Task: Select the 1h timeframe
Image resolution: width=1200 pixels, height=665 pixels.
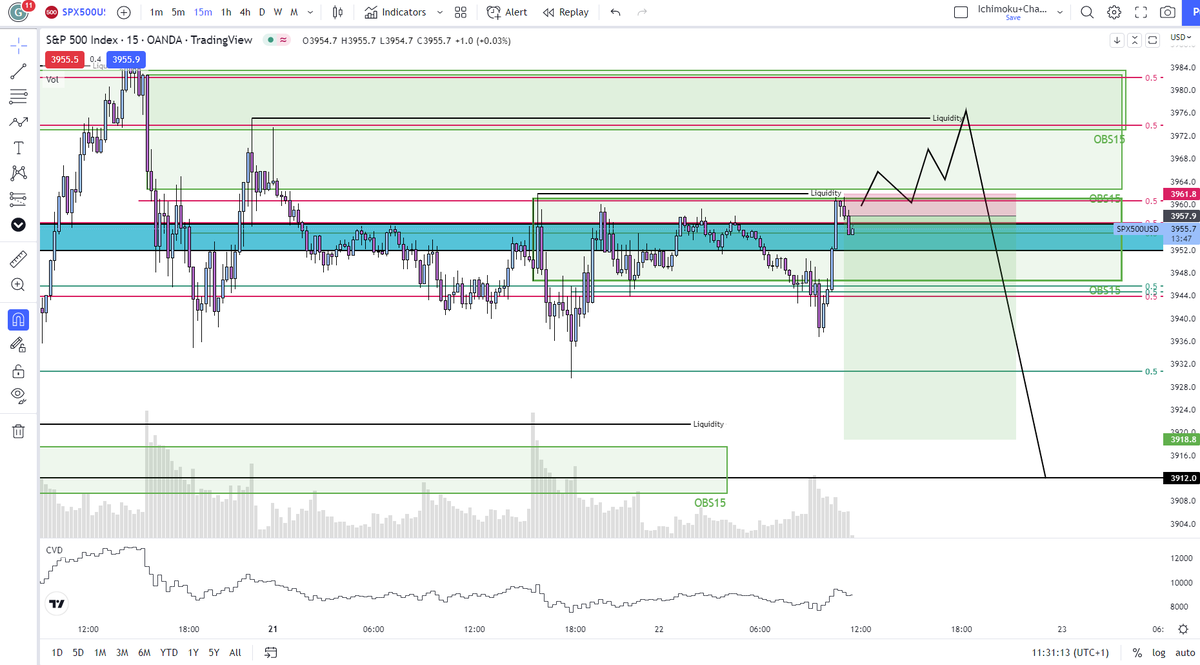Action: [226, 13]
